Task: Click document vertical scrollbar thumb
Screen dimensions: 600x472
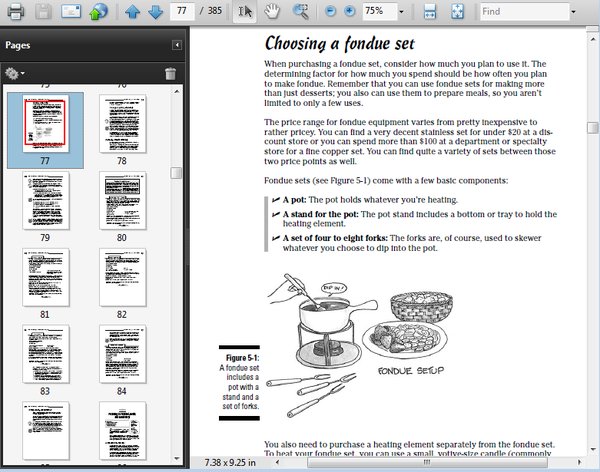Action: 593,127
